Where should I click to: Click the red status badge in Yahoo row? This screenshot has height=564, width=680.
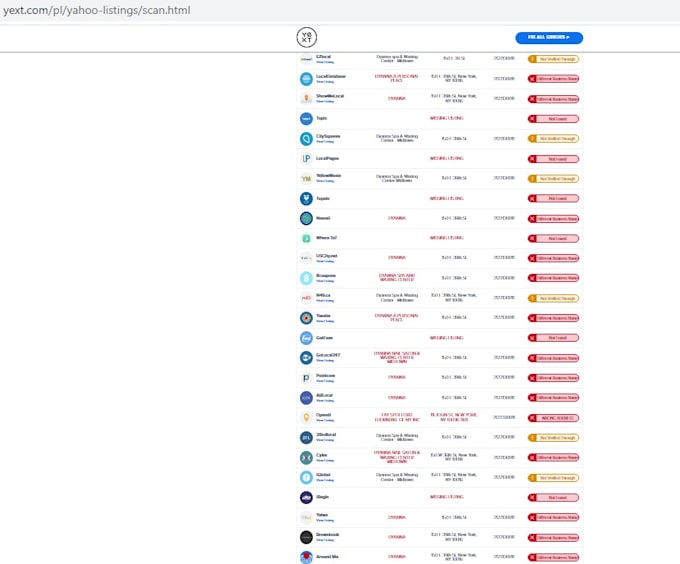[553, 517]
